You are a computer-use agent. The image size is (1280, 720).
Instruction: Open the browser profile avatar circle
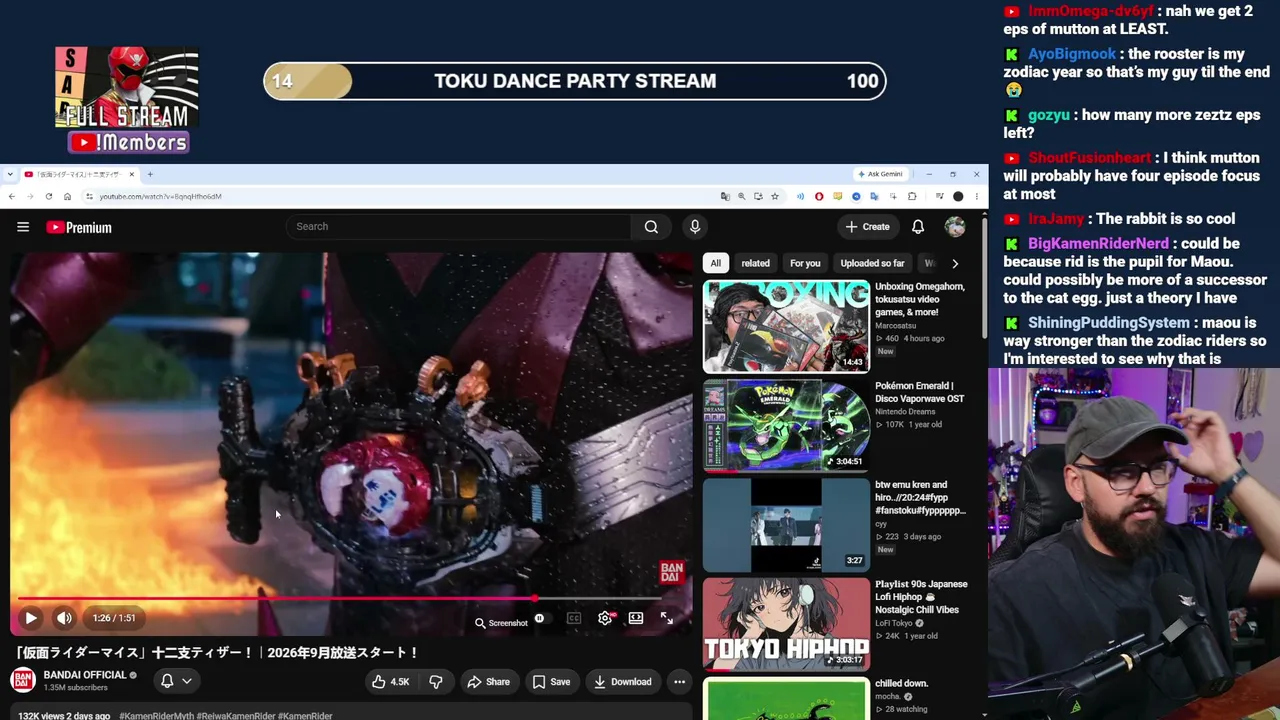[958, 196]
